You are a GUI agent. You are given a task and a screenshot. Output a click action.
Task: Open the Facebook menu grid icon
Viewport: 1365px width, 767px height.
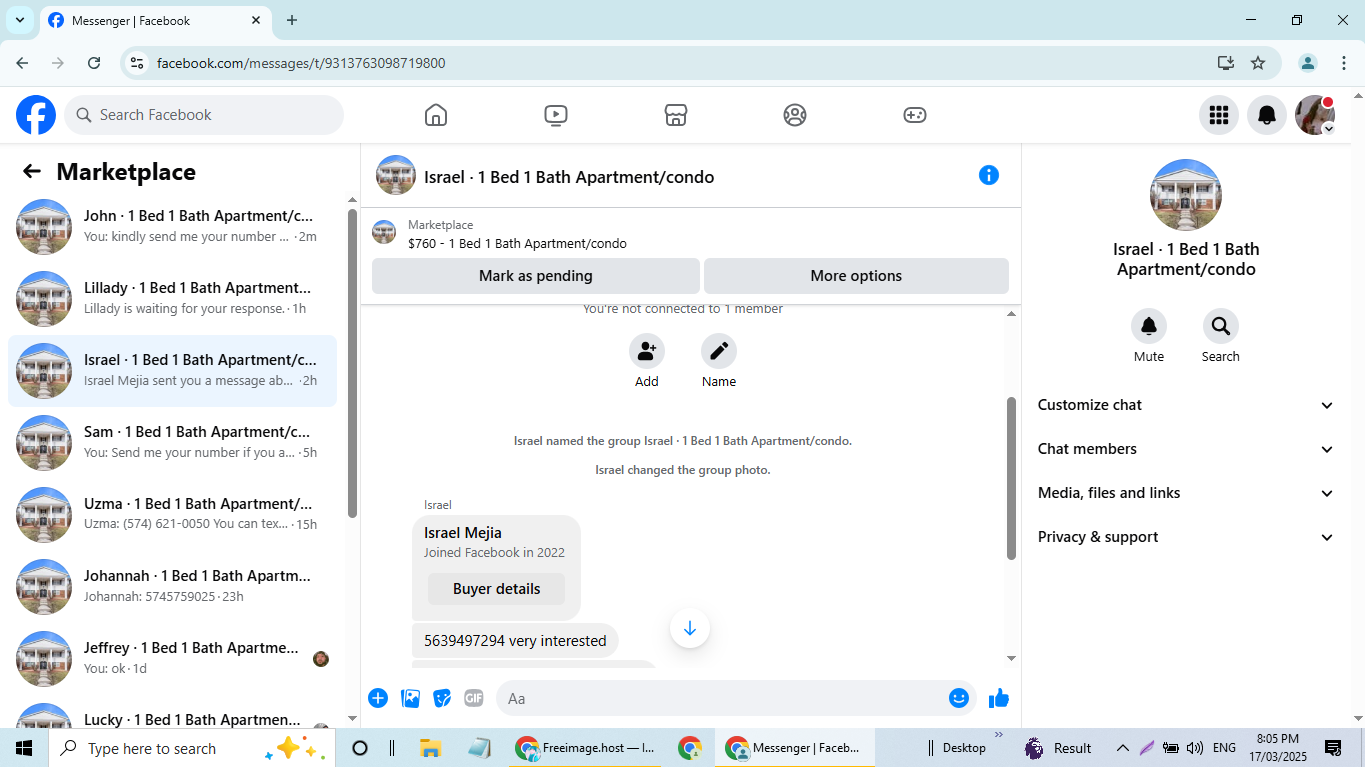click(x=1219, y=115)
